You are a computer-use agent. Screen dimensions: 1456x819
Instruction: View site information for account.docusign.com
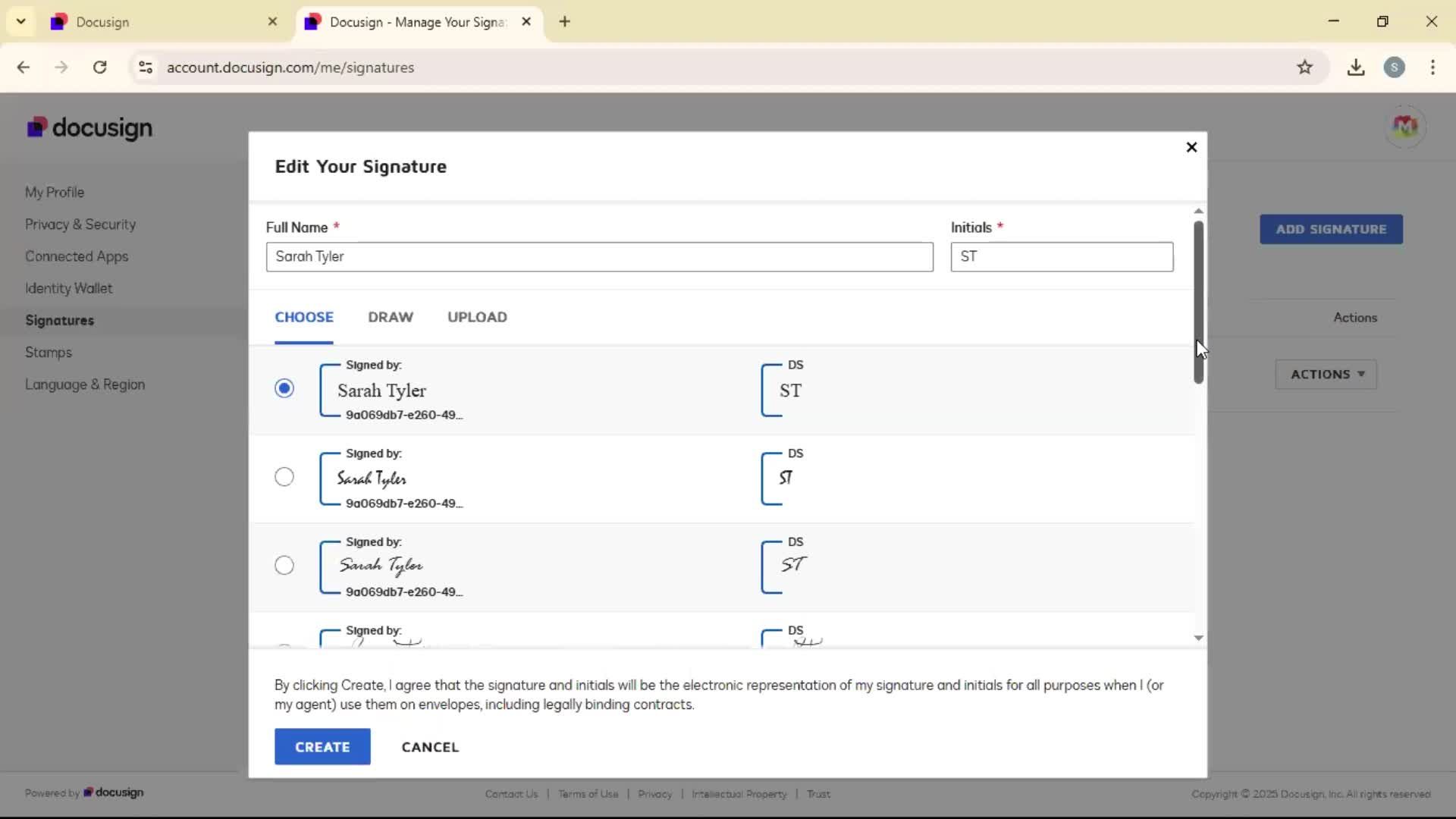(x=146, y=67)
